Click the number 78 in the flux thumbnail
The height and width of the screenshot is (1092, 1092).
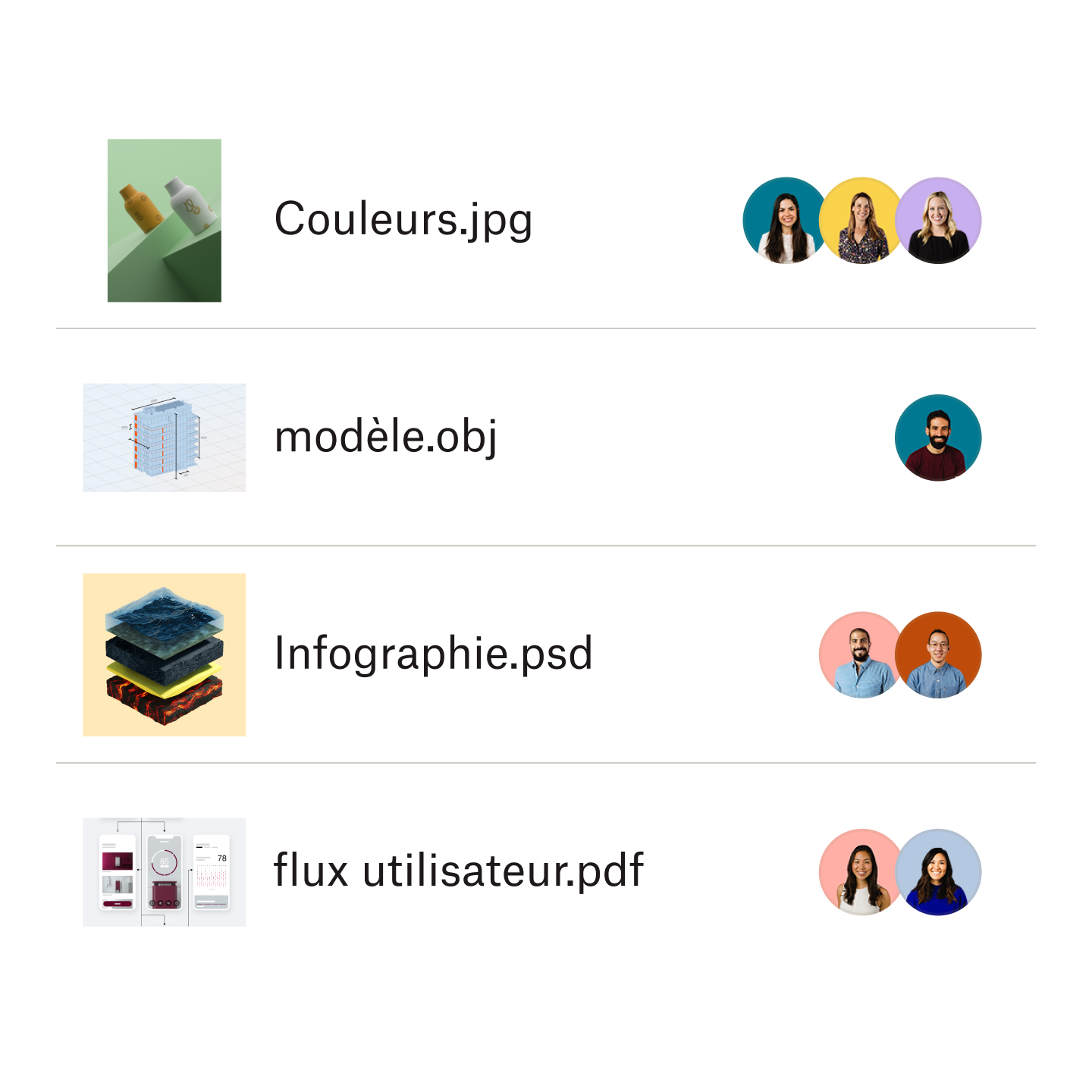(x=222, y=858)
